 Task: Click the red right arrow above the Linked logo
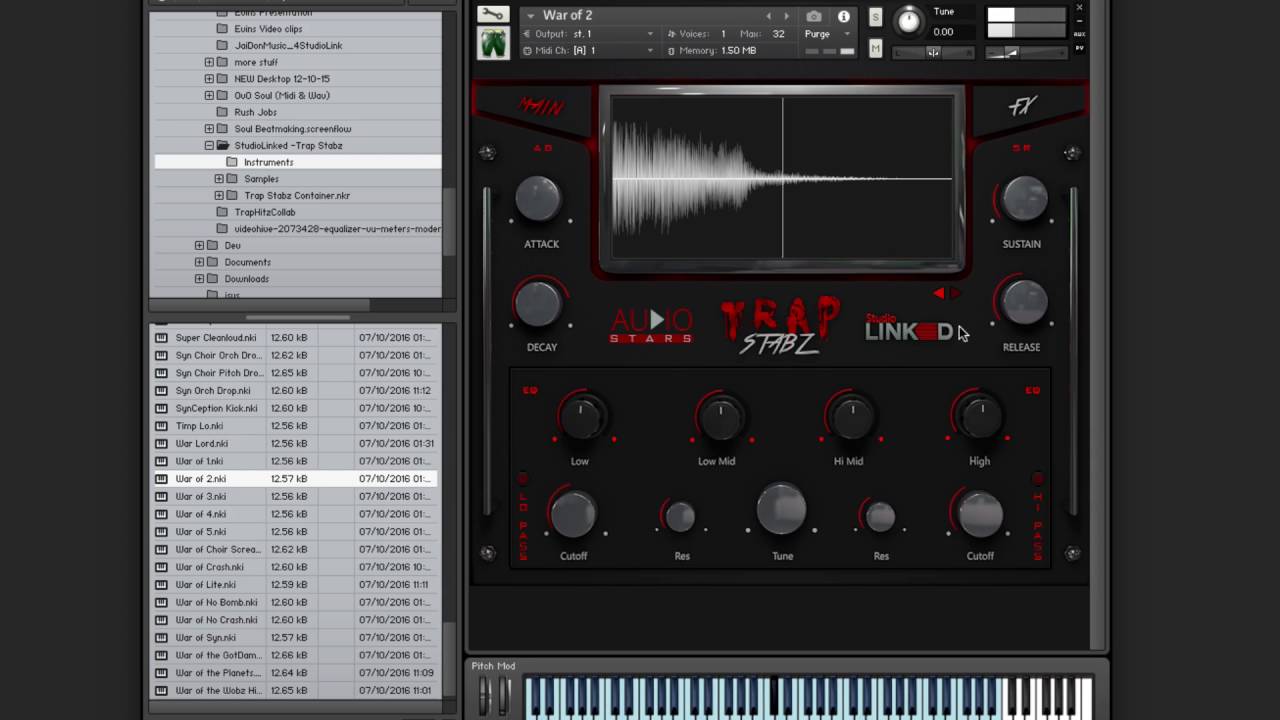pyautogui.click(x=954, y=293)
